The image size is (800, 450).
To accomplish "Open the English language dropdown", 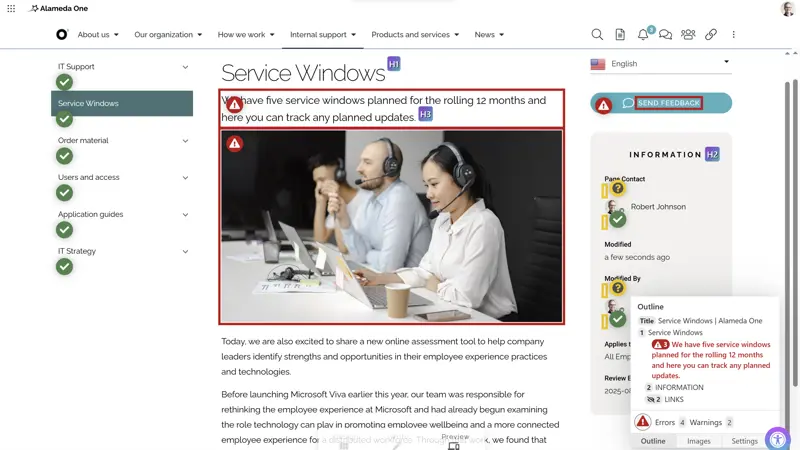I will (x=661, y=64).
